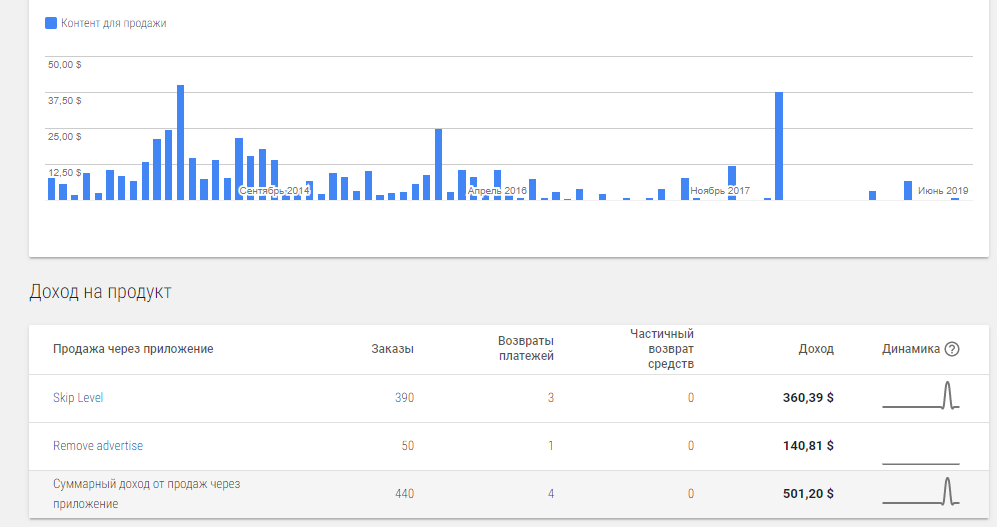This screenshot has width=997, height=527.
Task: Select the tallest bar left of Сентябрь 2014
Action: pos(181,142)
